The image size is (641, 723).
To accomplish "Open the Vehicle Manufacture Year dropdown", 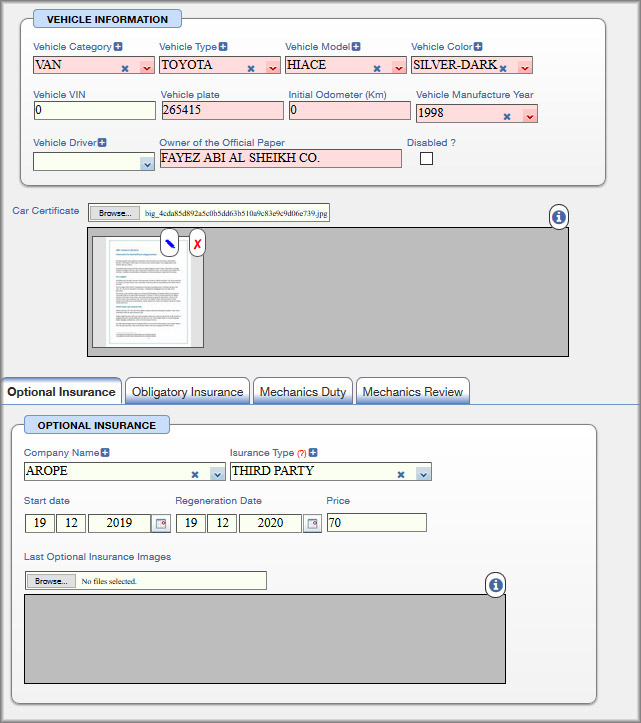I will point(530,116).
